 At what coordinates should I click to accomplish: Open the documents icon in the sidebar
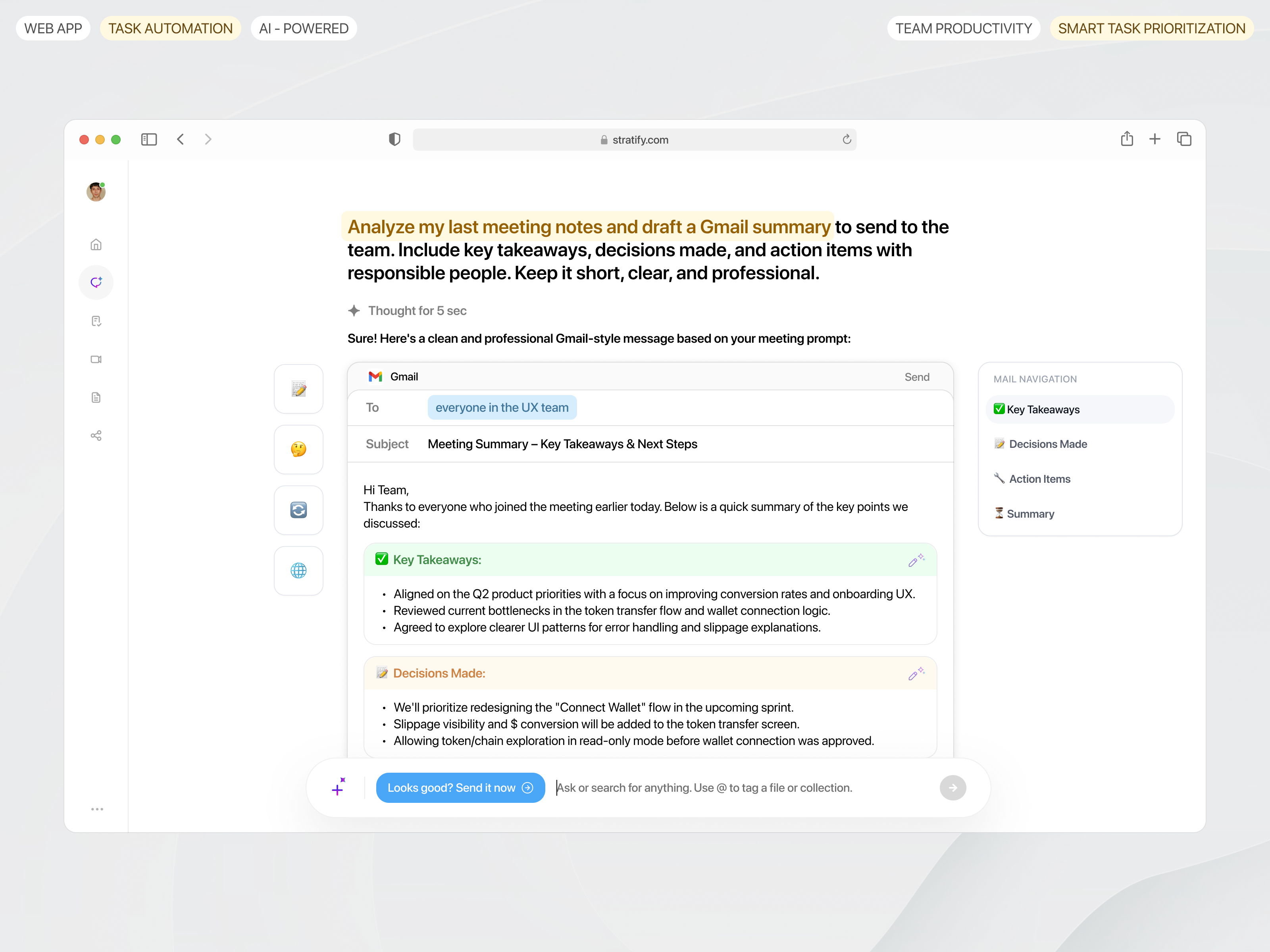coord(96,397)
